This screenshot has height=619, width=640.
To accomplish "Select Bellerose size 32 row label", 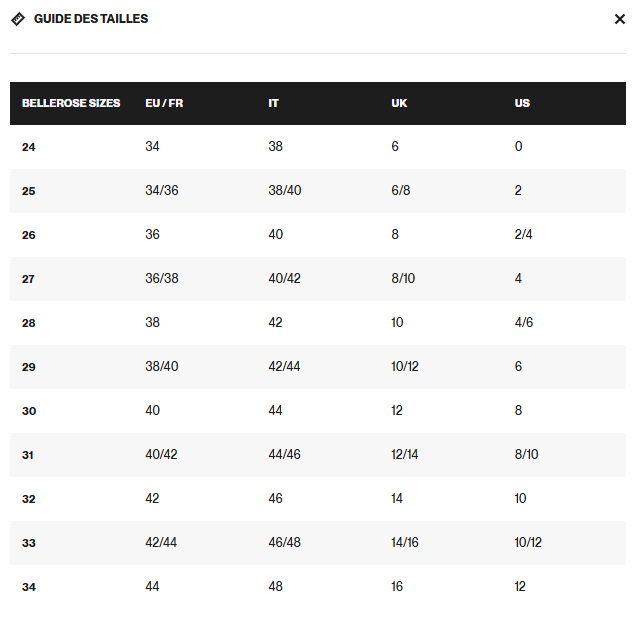I will coord(29,499).
